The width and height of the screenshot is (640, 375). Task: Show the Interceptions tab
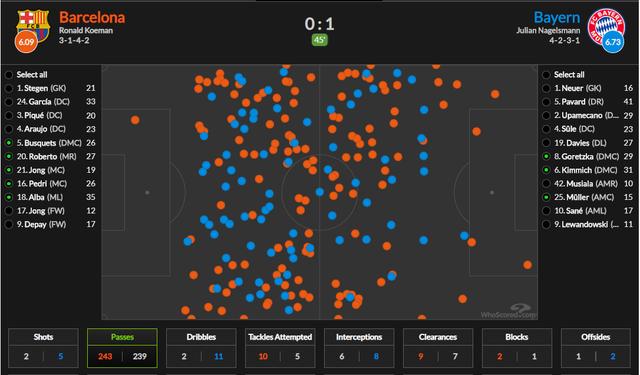(359, 348)
